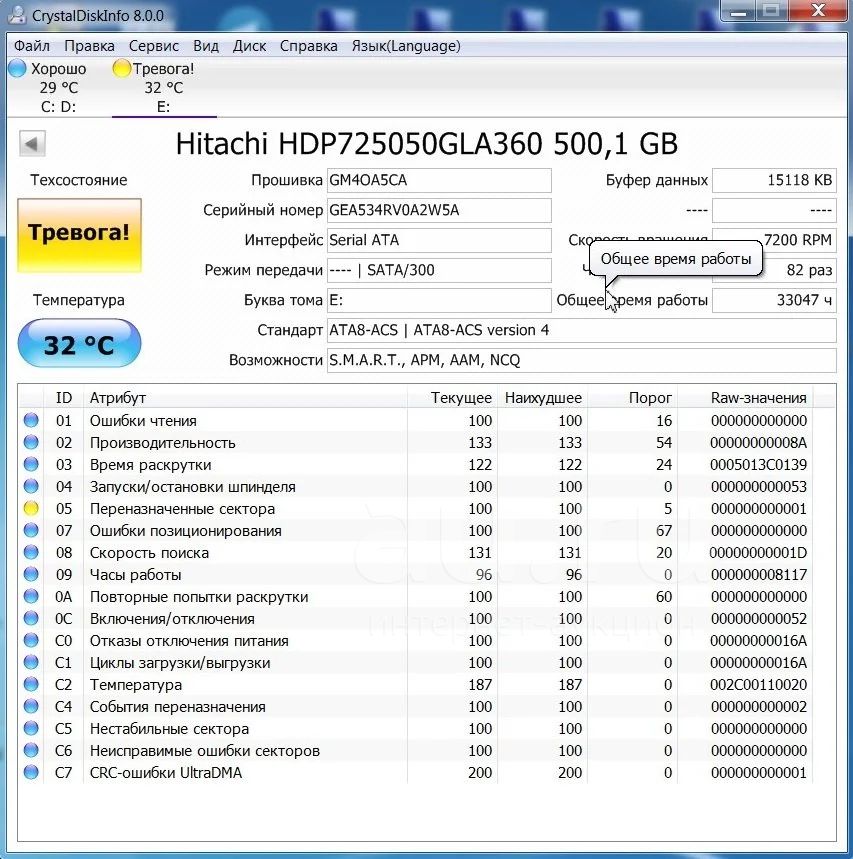
Task: Click the Стандарт field ATA8-ACS version 4
Action: click(581, 330)
